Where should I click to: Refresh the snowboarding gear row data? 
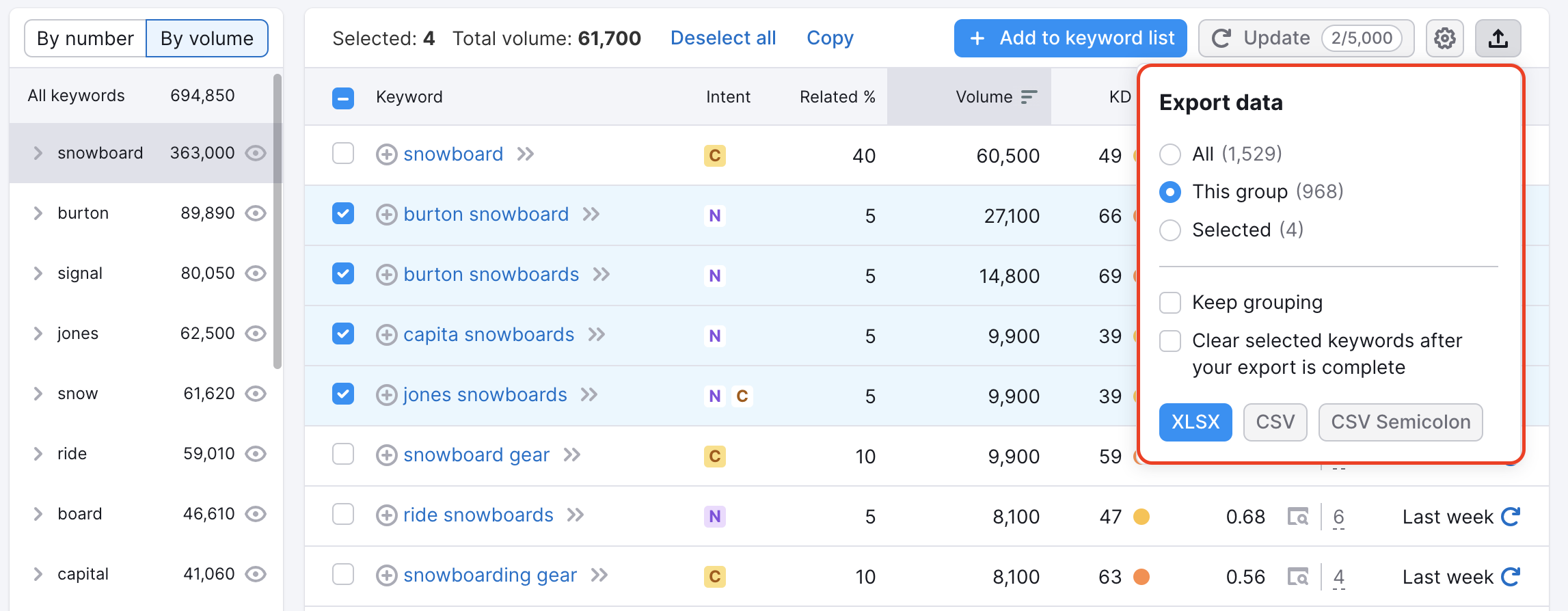point(1511,577)
